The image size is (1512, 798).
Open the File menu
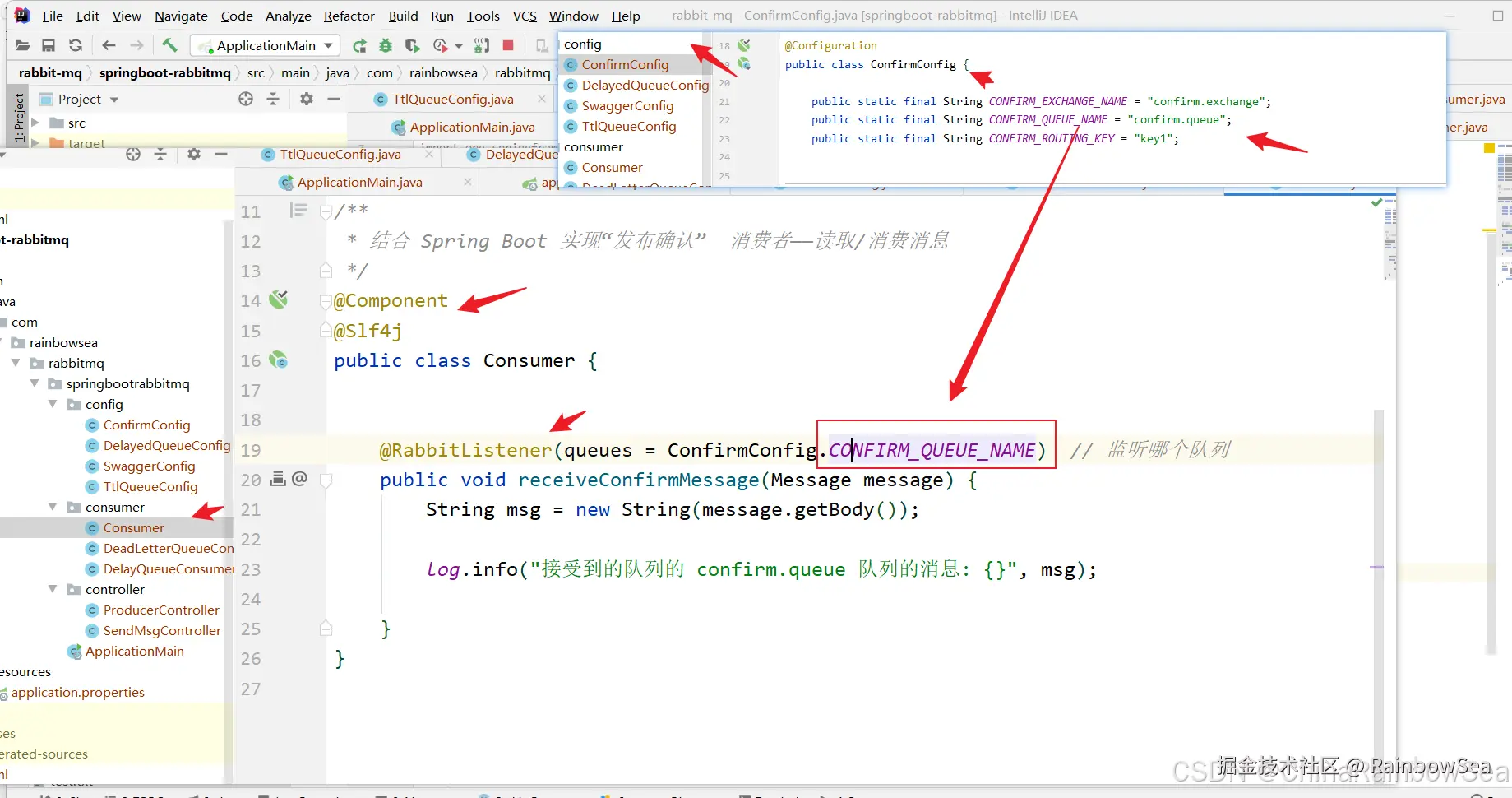point(53,16)
